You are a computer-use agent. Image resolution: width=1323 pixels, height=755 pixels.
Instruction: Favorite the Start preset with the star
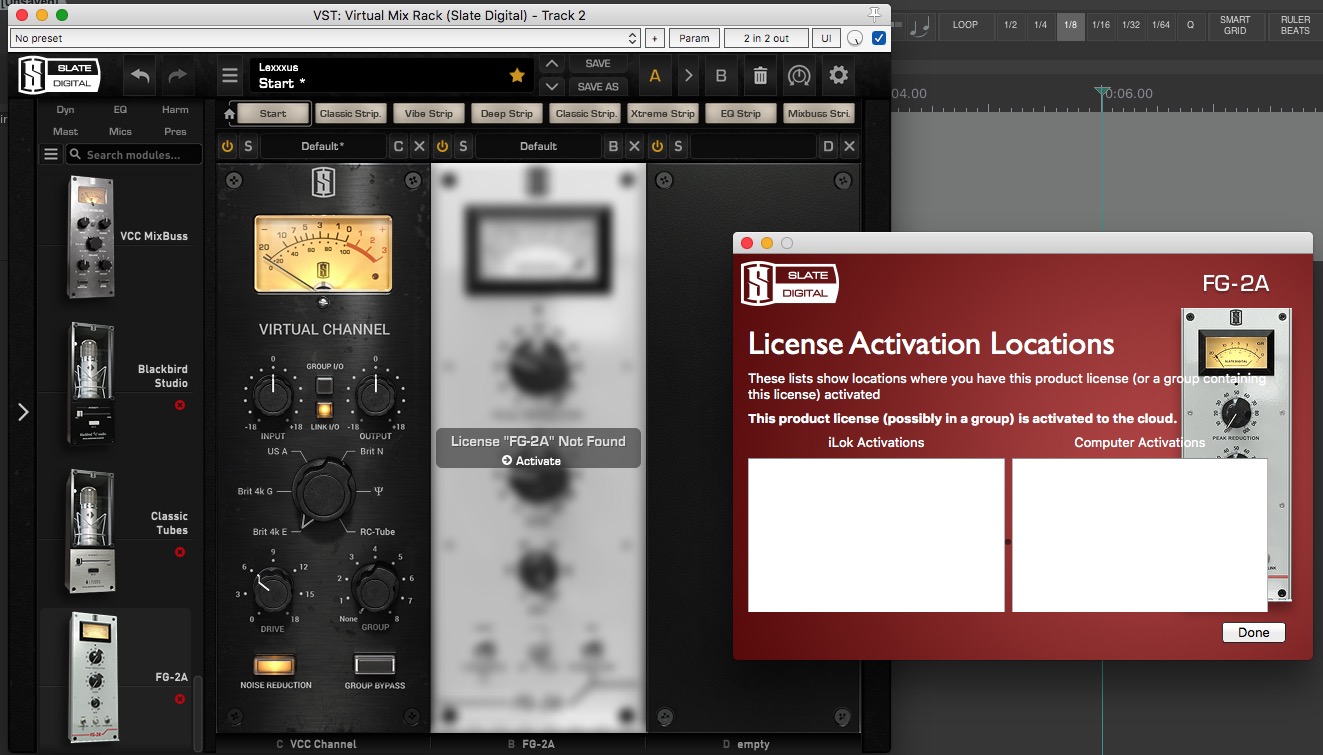point(517,75)
